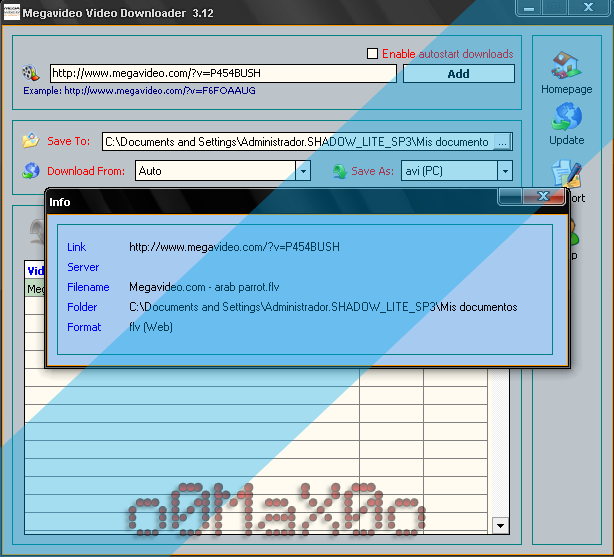Click the download list scrollbar down arrow

click(x=500, y=525)
